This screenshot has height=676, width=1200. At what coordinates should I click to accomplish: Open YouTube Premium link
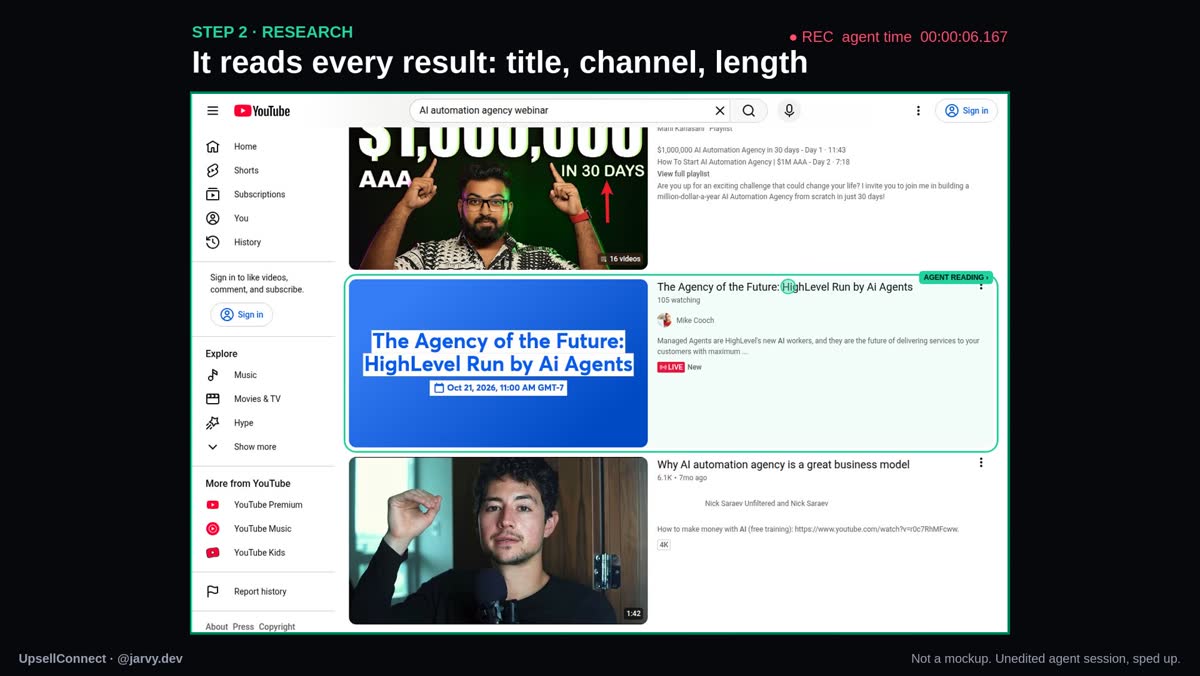coord(268,505)
